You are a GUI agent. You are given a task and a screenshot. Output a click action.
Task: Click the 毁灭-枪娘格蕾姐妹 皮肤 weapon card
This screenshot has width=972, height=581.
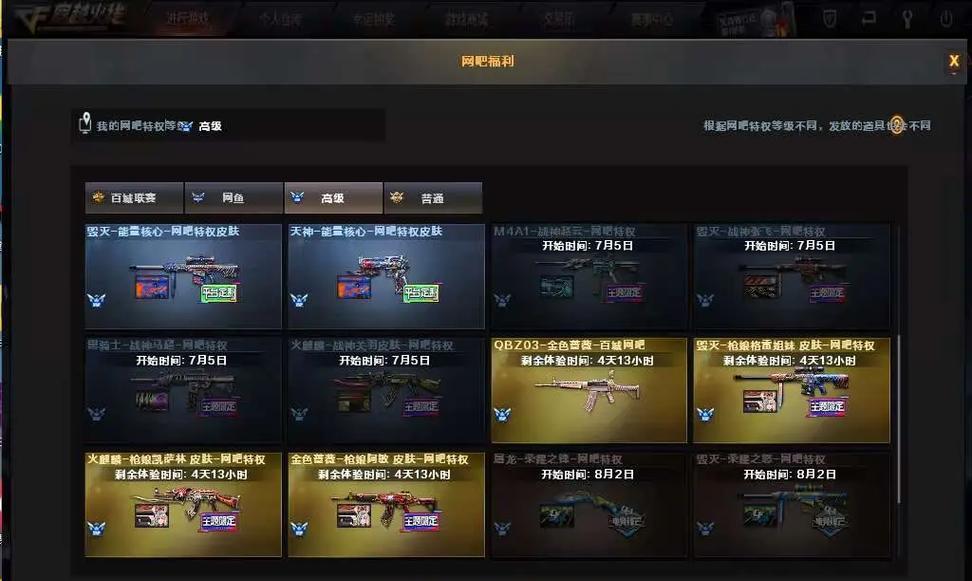792,390
